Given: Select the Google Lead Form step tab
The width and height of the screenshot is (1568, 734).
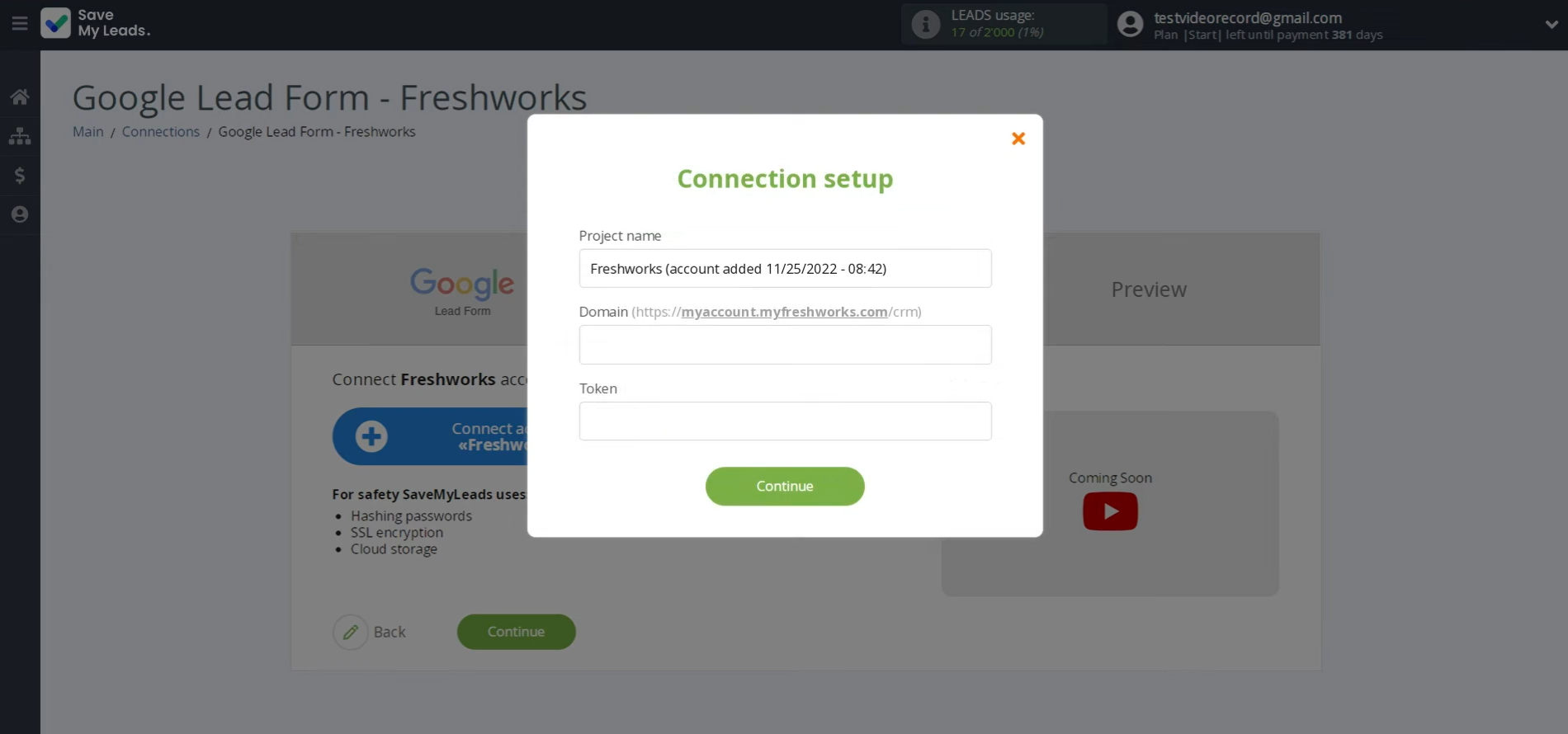Looking at the screenshot, I should [x=462, y=290].
